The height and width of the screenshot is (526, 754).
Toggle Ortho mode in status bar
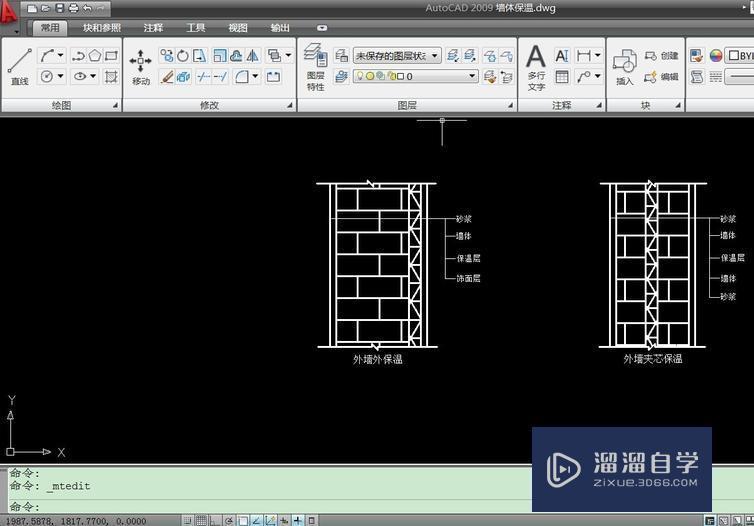pyautogui.click(x=214, y=521)
